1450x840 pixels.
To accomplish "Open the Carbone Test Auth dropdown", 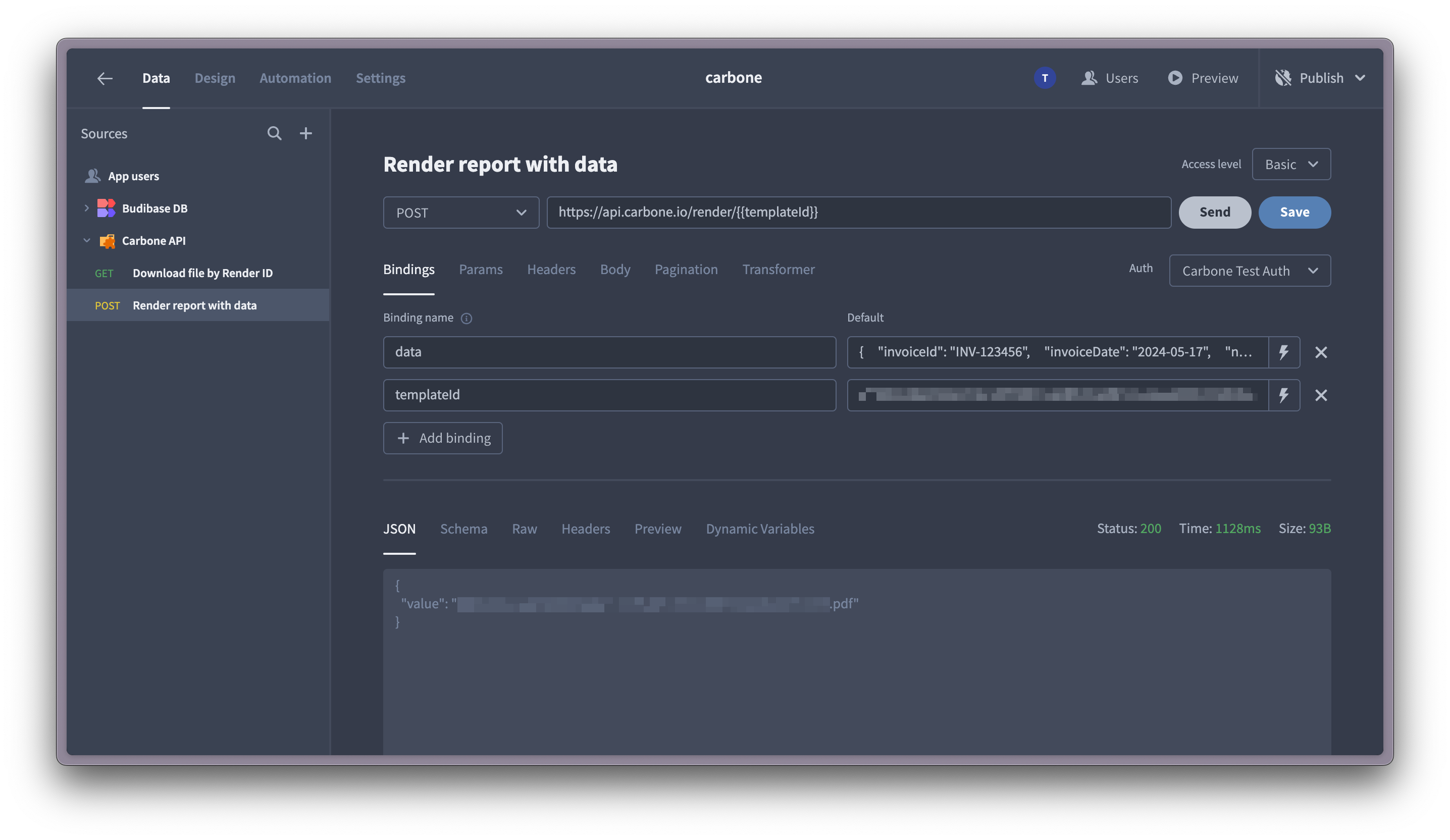I will (x=1250, y=271).
